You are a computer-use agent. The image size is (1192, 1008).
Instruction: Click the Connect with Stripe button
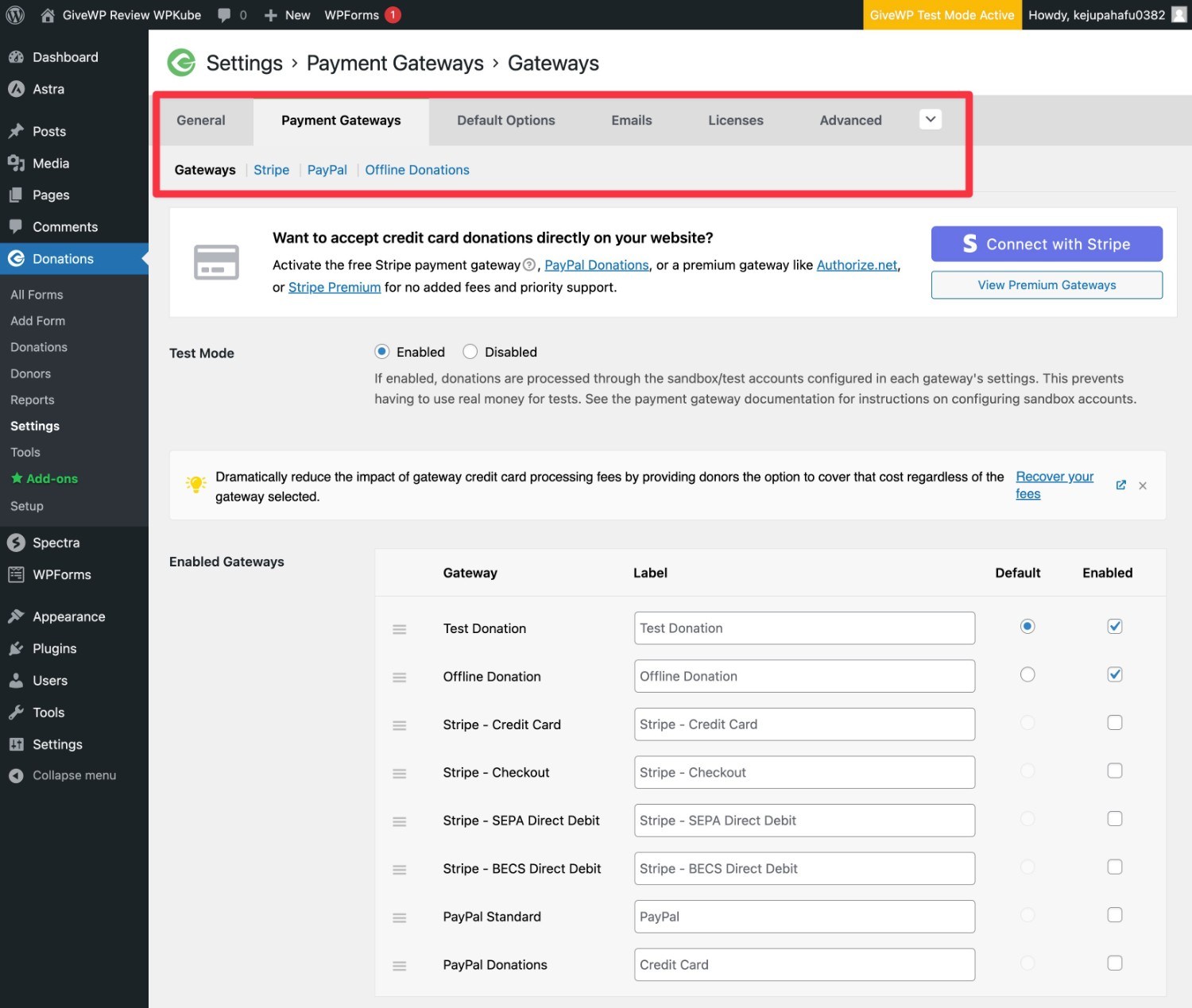click(1047, 244)
